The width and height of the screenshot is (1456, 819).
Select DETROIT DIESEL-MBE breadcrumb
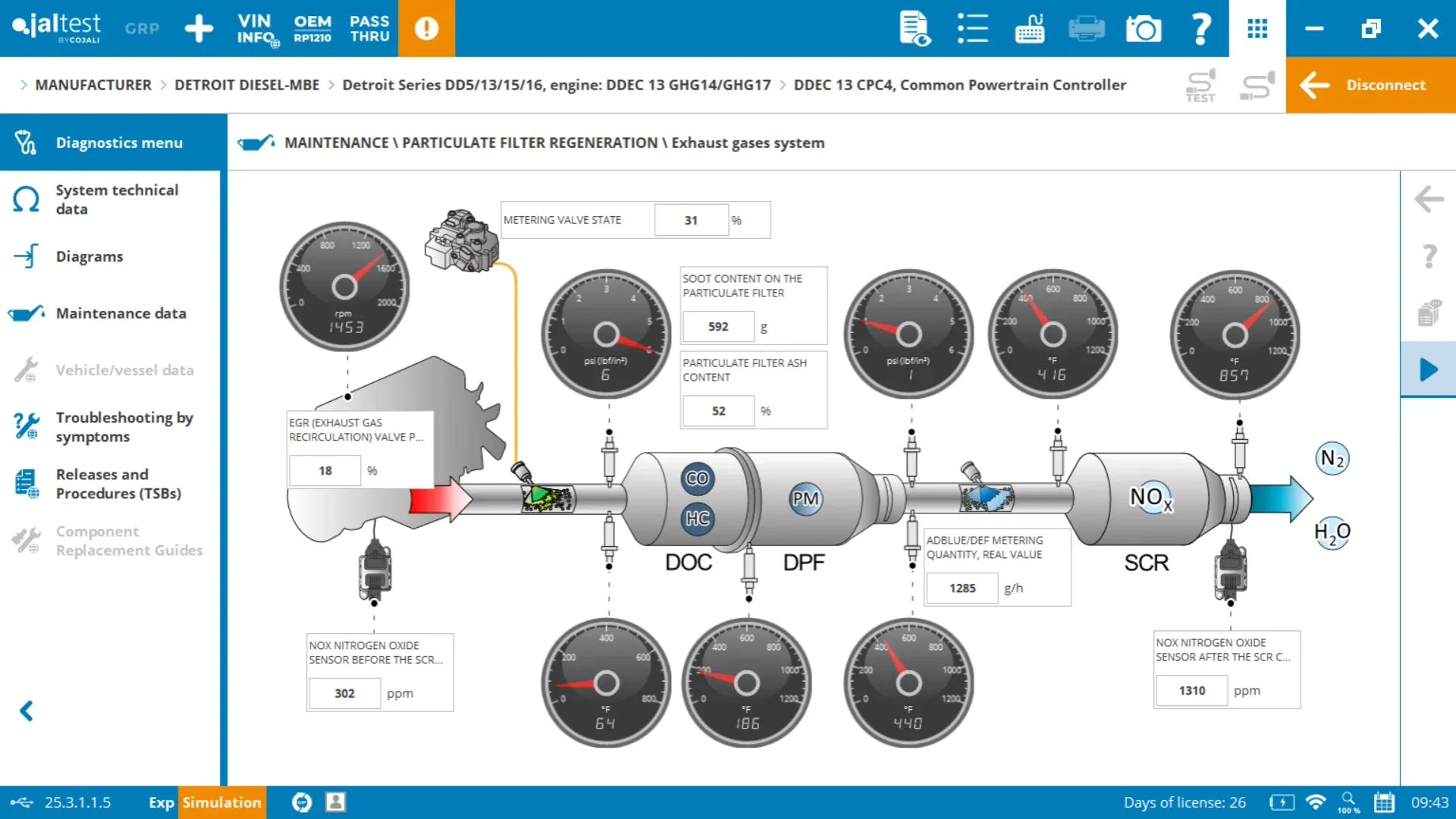point(246,85)
